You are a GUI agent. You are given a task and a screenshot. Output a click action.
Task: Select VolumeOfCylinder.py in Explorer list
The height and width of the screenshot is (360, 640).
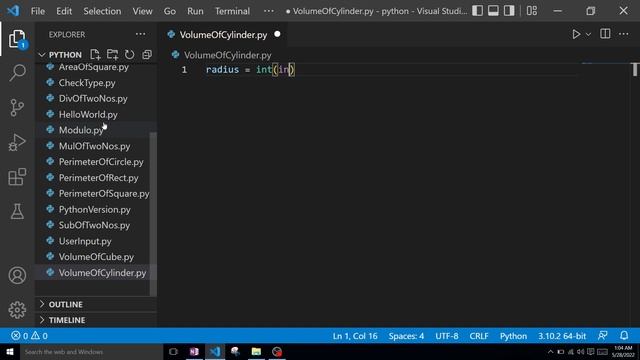(102, 273)
